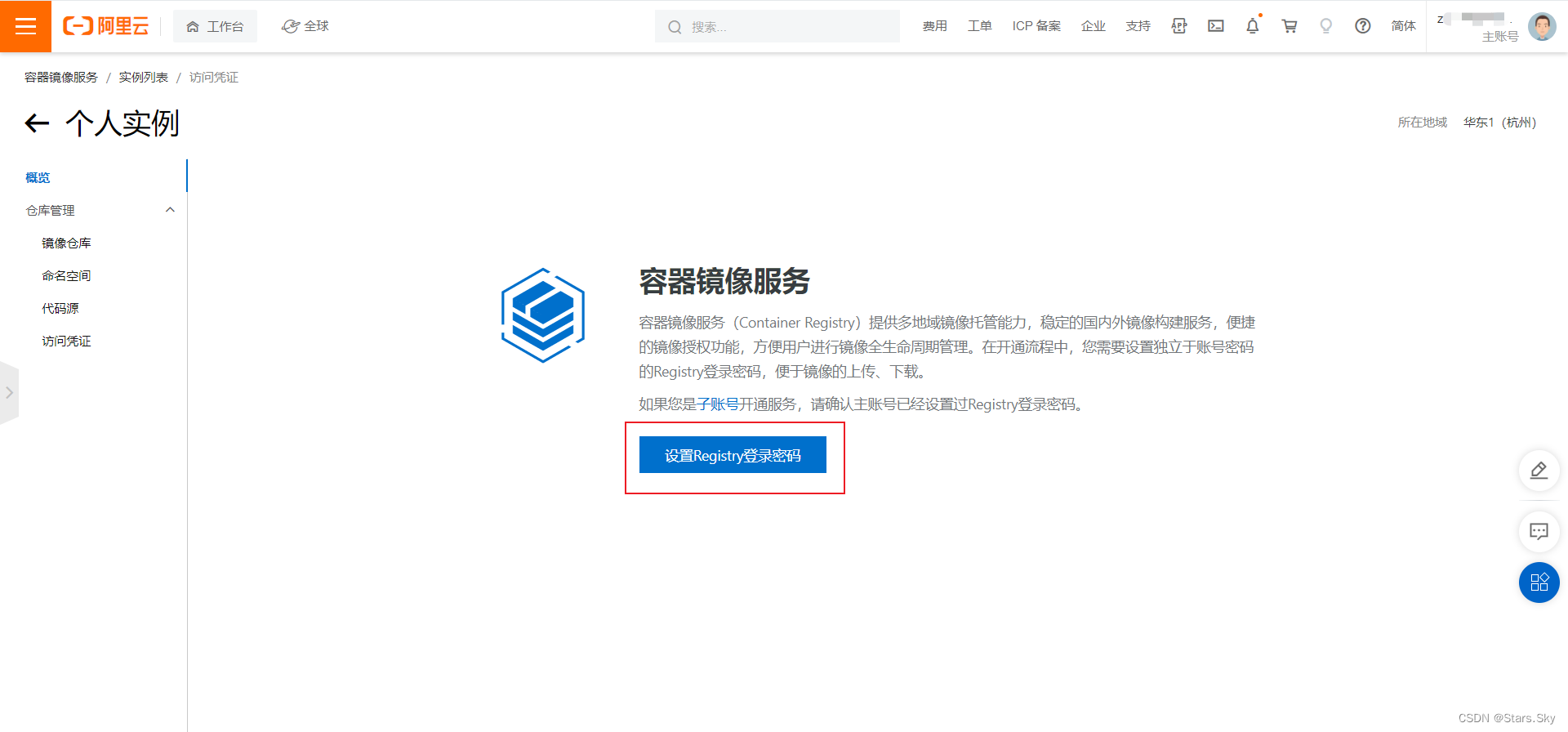Open the 支持 menu
This screenshot has height=732, width=1568.
tap(1138, 26)
